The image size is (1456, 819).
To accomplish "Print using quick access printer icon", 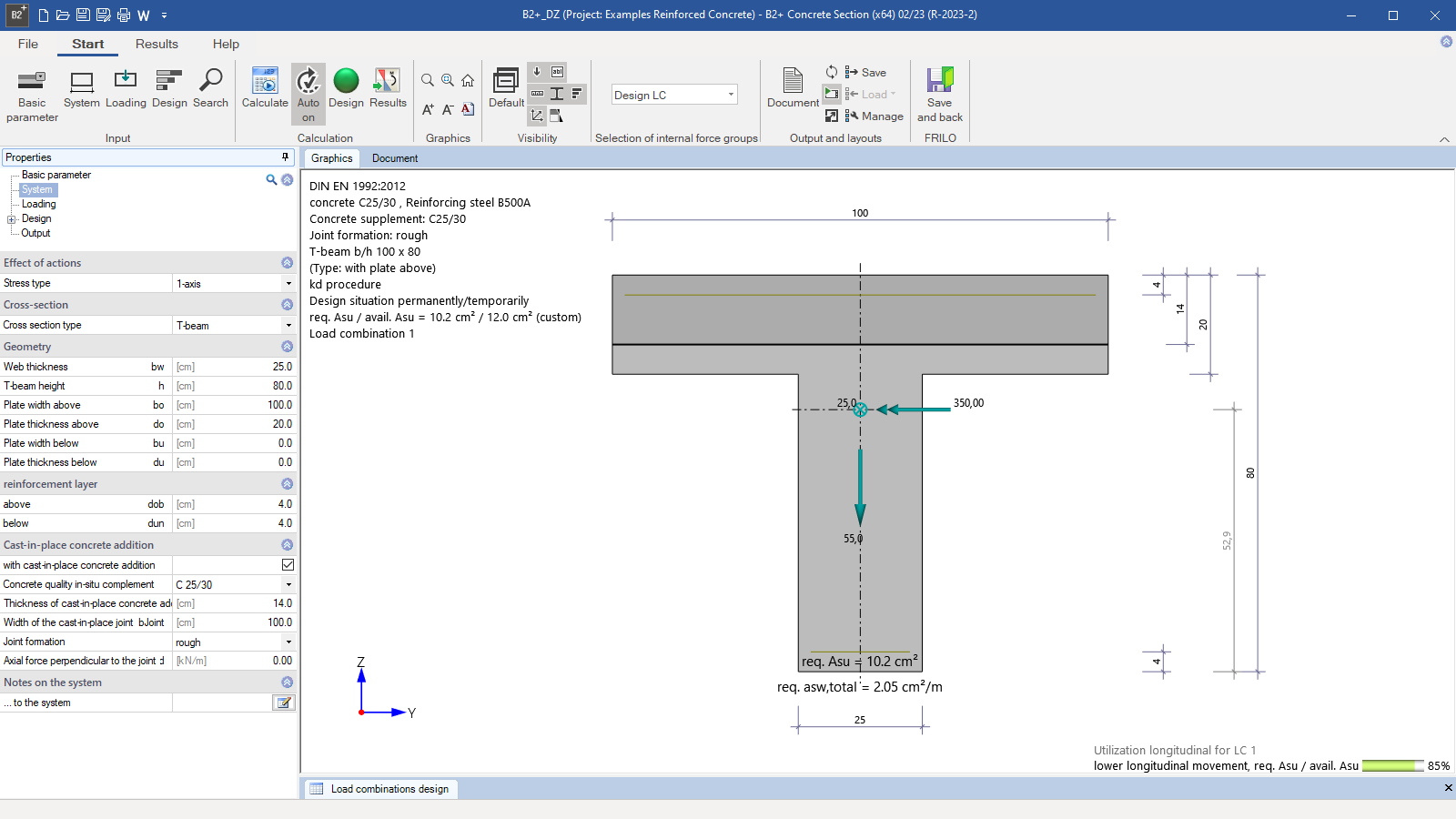I will [124, 15].
